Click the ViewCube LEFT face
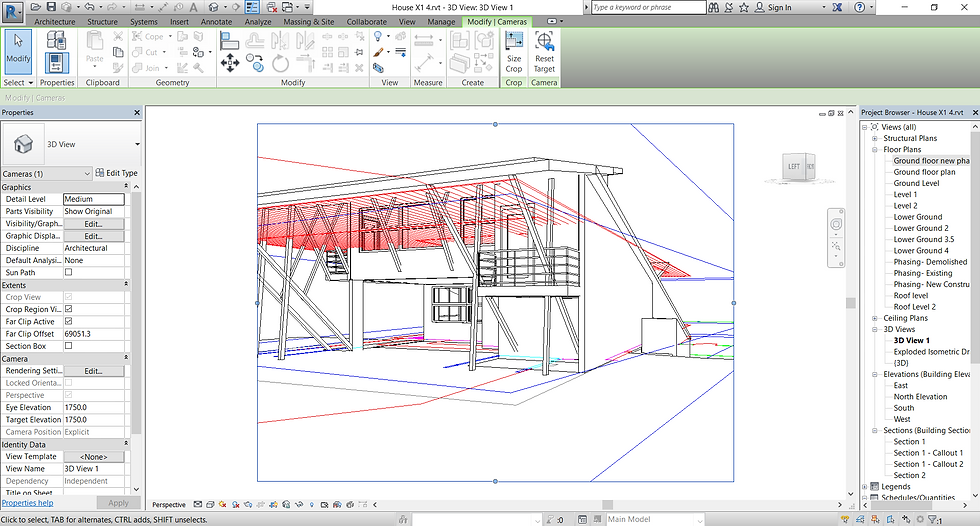 [x=794, y=167]
